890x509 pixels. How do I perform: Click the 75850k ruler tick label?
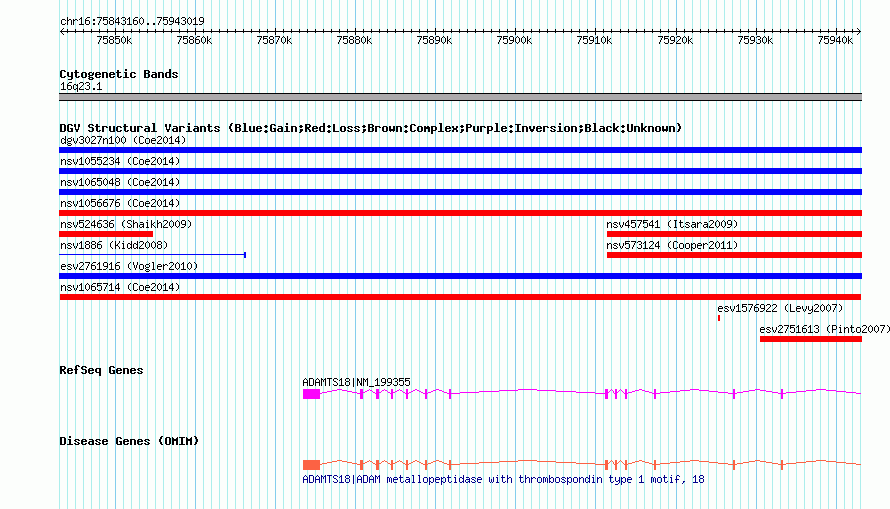point(114,40)
